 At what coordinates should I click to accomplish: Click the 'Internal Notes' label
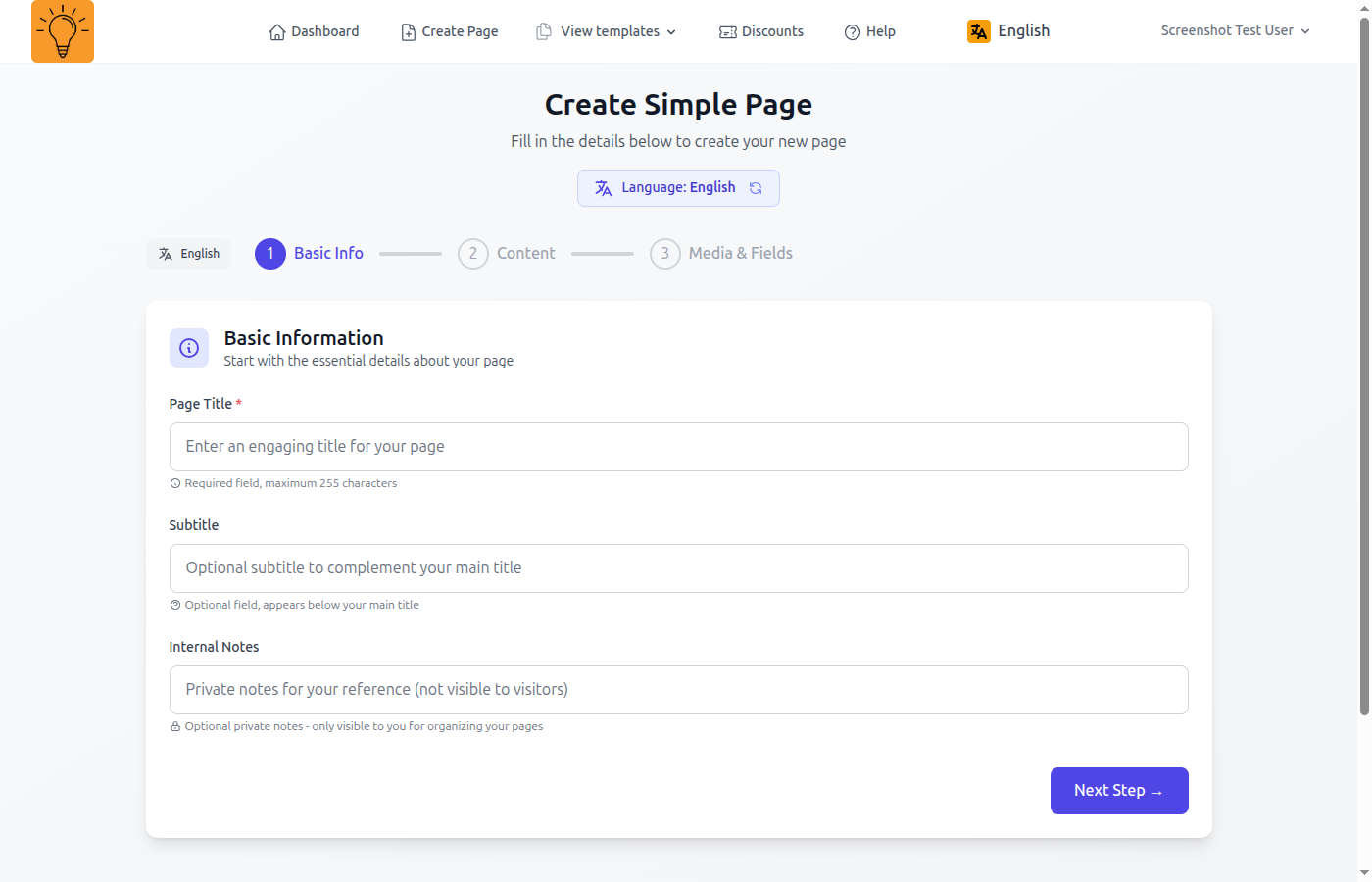(214, 647)
